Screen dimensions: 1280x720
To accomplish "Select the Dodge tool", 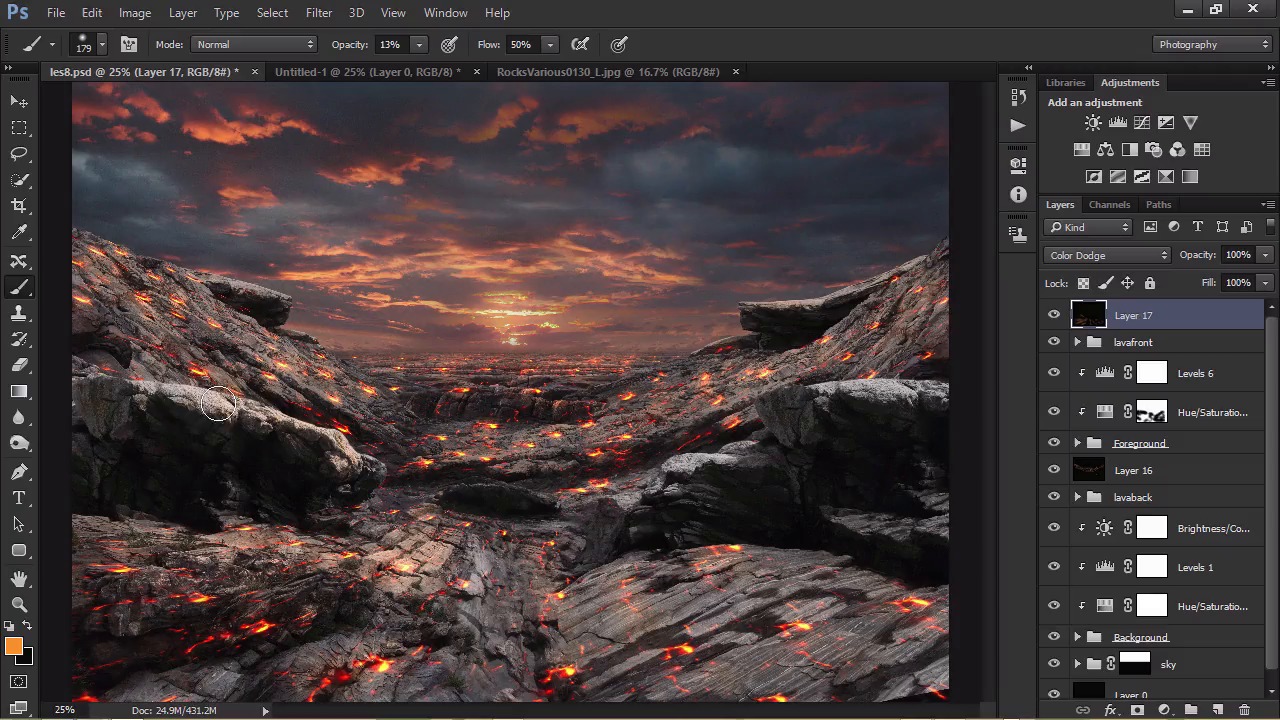I will tap(19, 443).
